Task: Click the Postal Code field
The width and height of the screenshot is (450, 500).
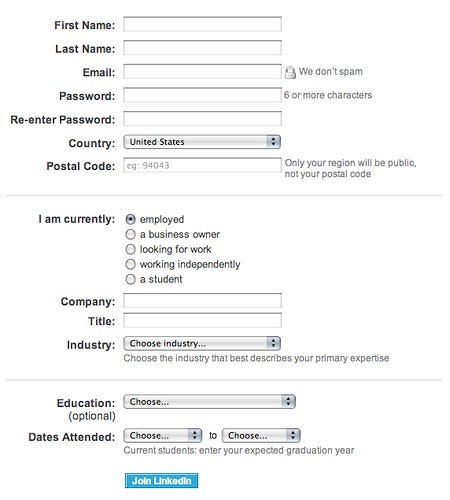Action: point(202,165)
